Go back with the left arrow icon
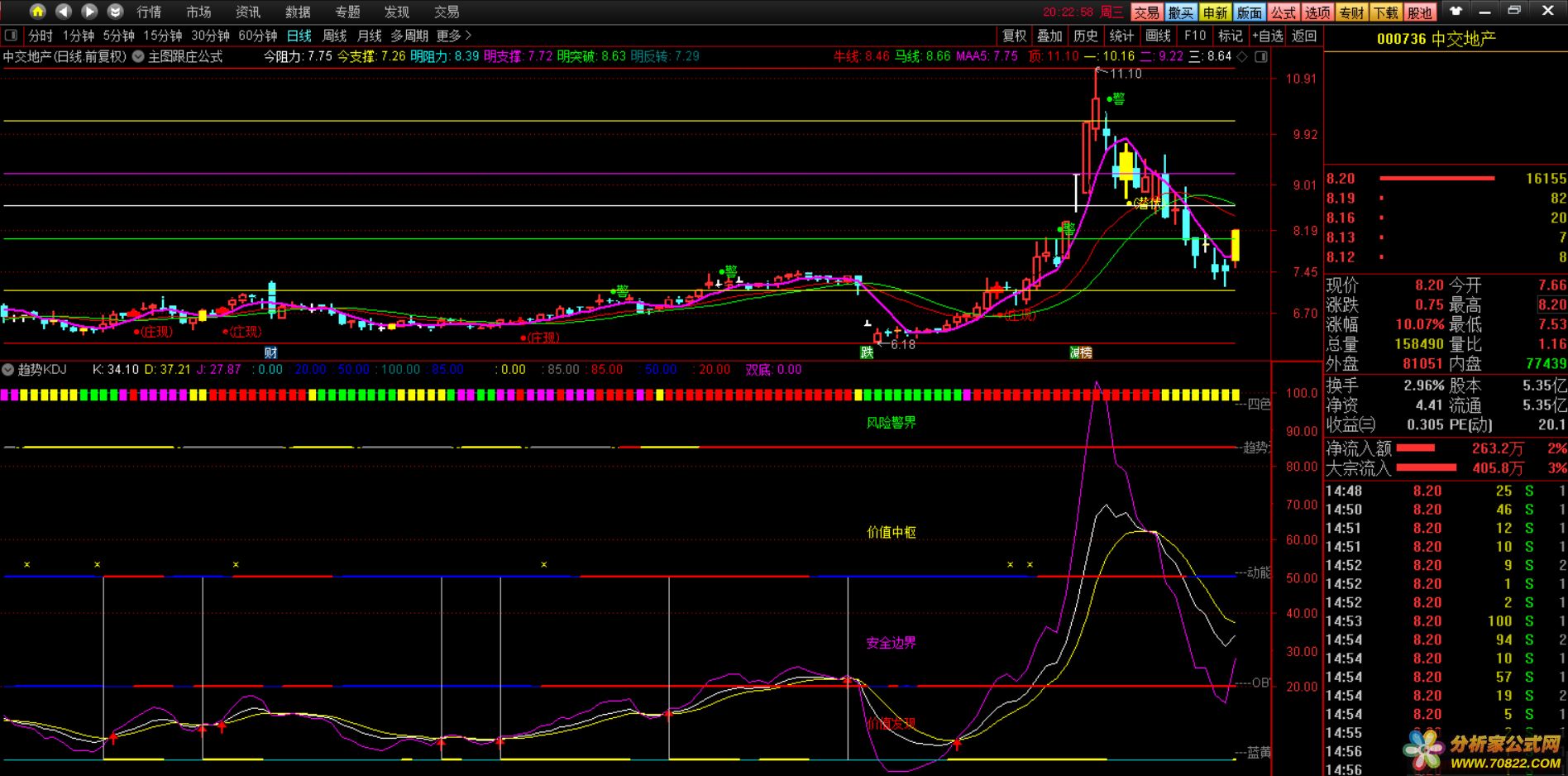The height and width of the screenshot is (776, 1568). 64,12
